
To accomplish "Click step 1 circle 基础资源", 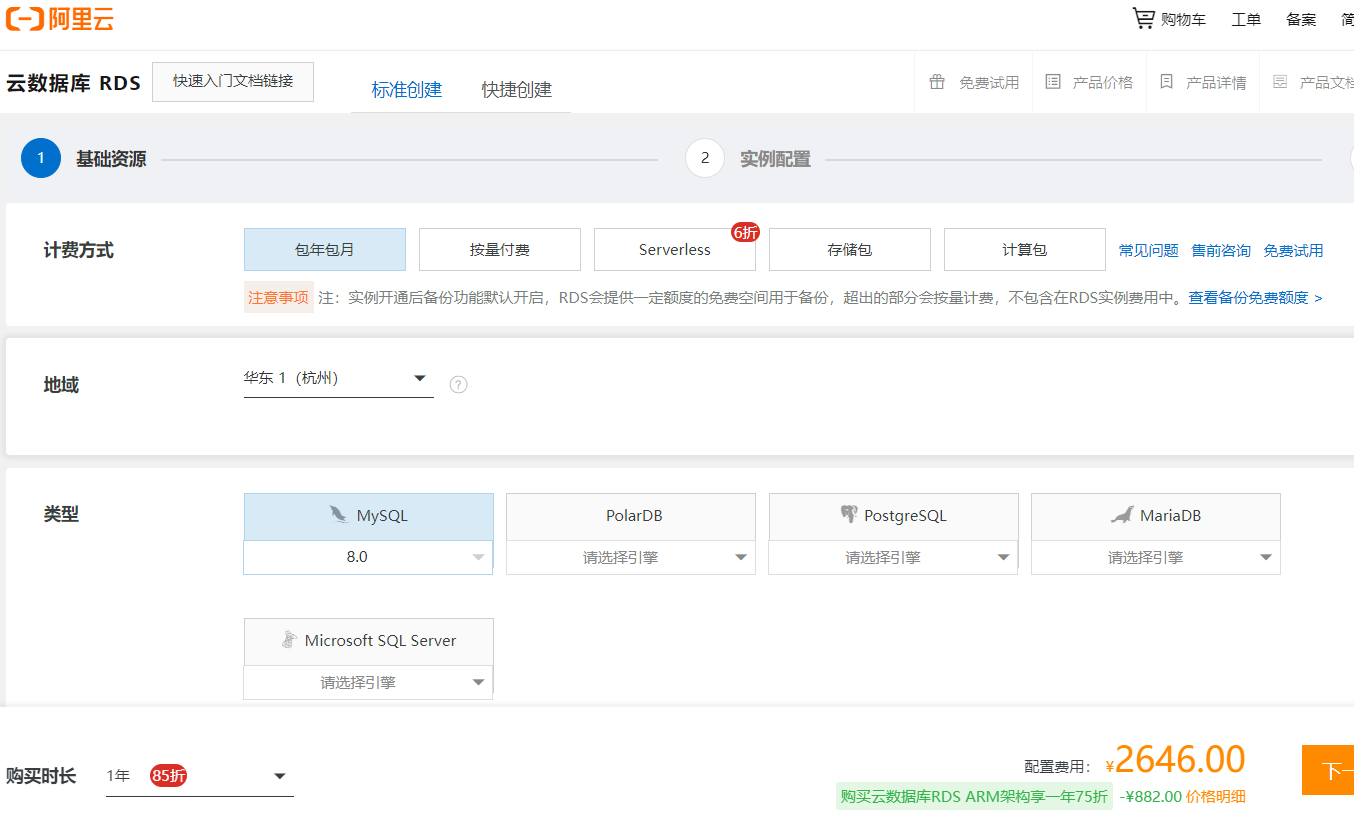I will tap(41, 158).
